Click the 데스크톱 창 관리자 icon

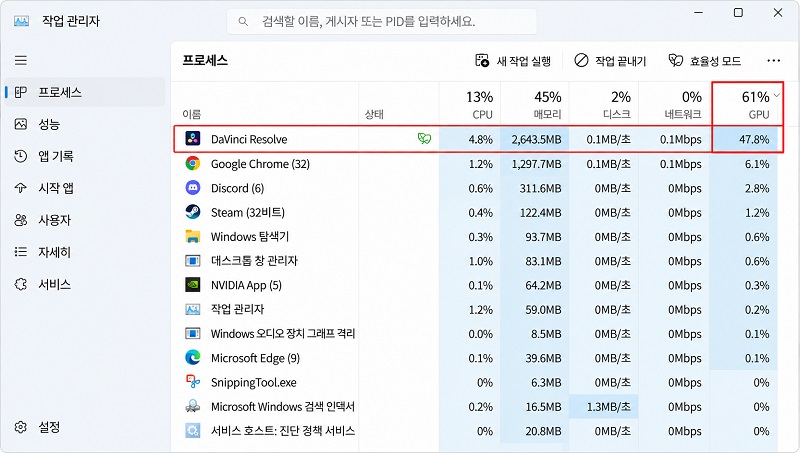(193, 261)
